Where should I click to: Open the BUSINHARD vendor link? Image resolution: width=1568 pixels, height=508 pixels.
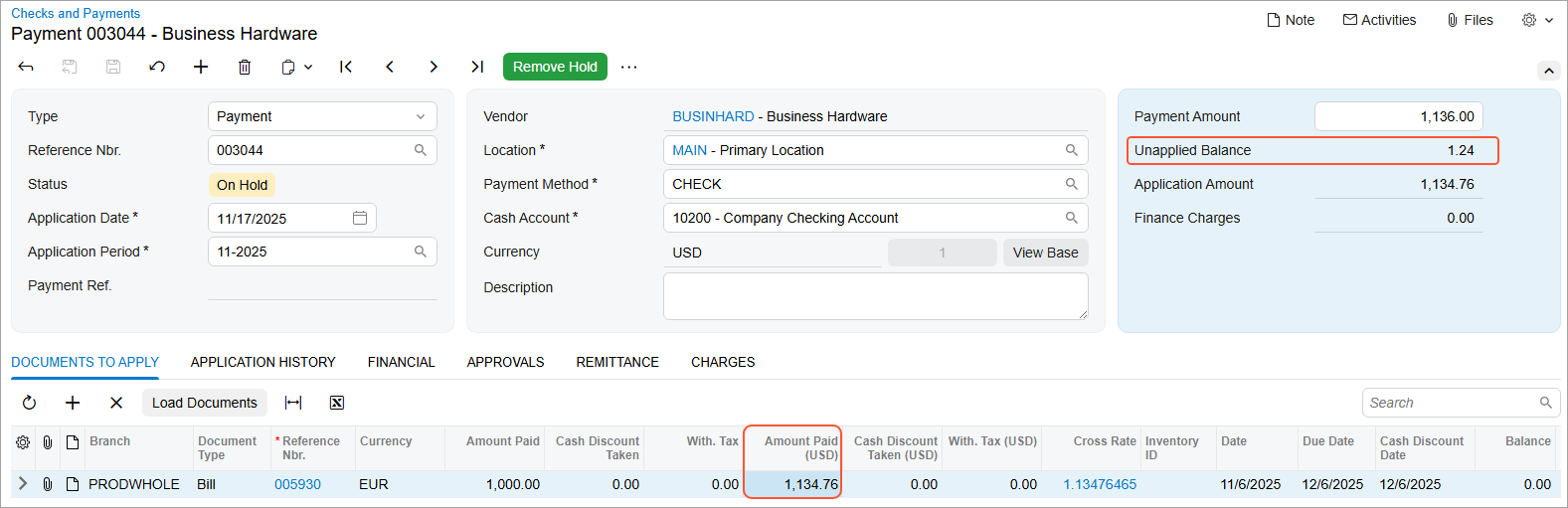click(x=713, y=116)
